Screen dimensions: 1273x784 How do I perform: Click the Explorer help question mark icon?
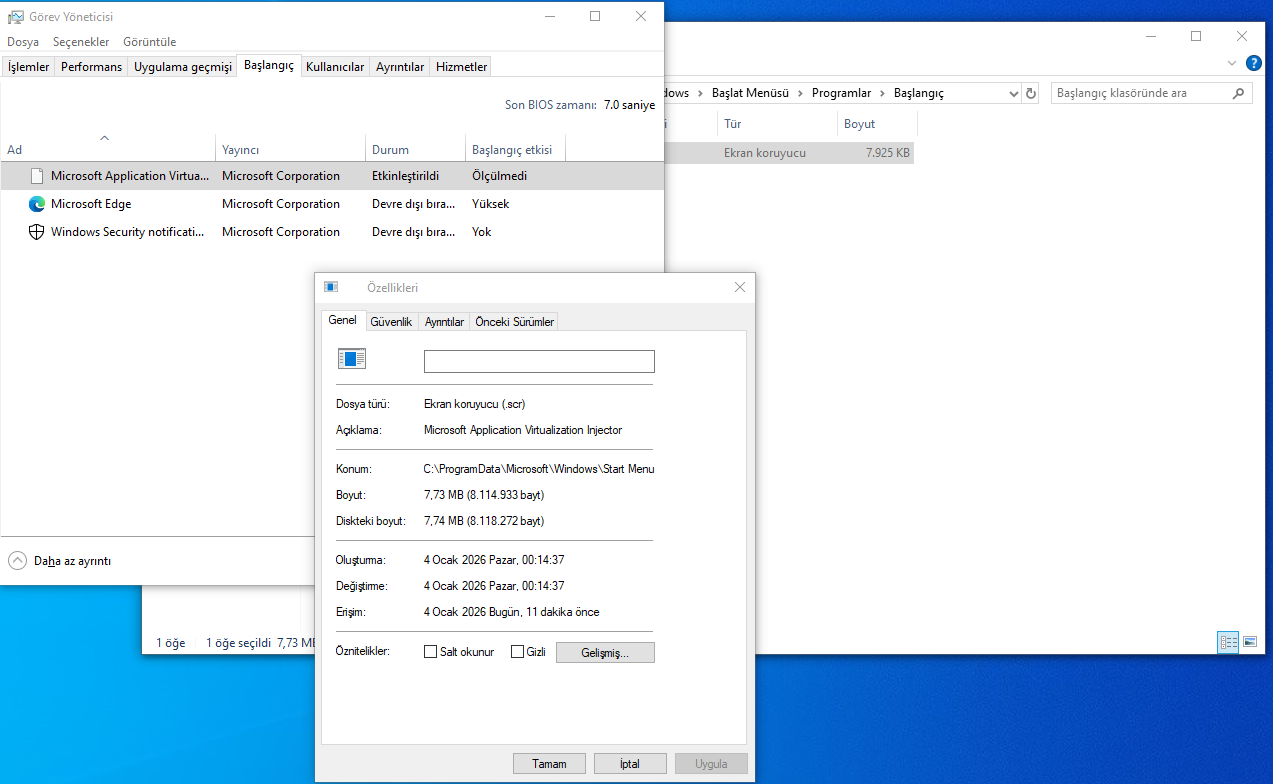point(1254,62)
